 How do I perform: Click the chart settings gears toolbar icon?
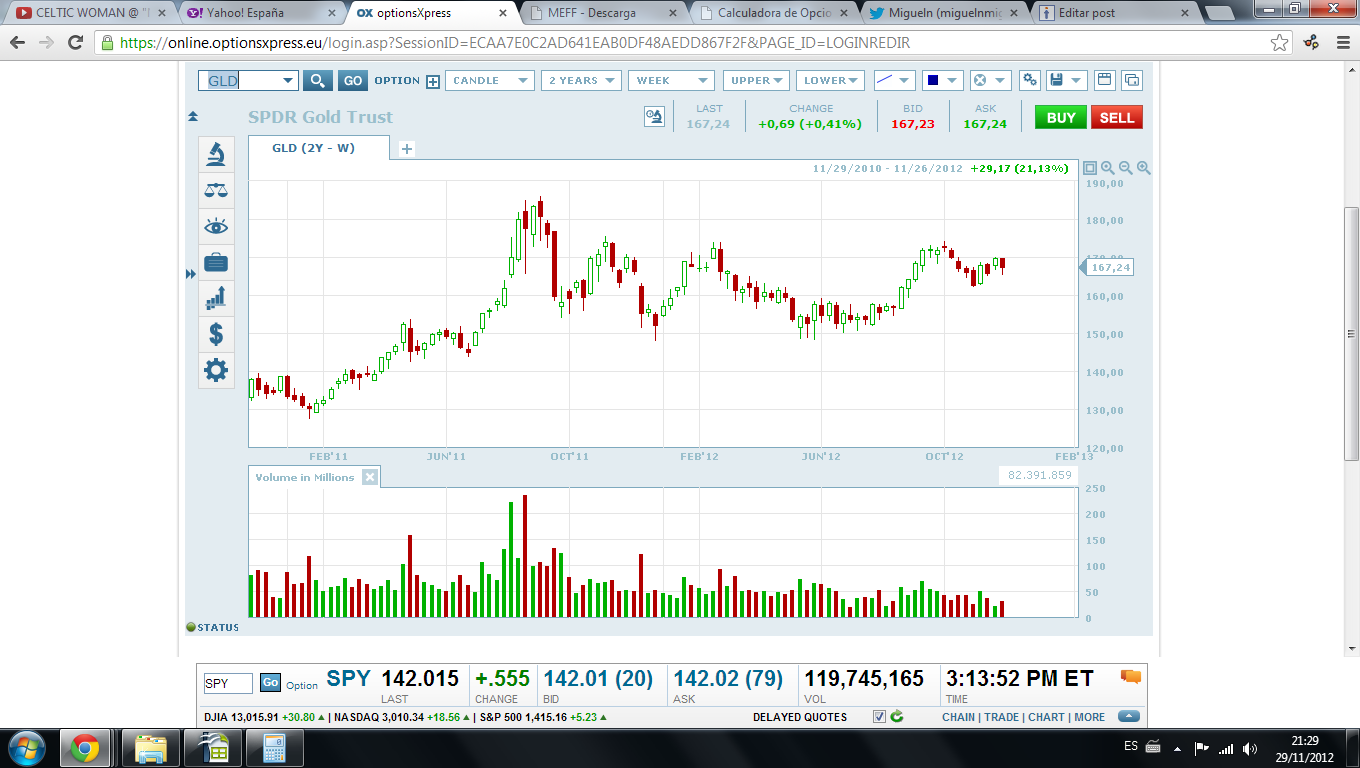click(1030, 81)
